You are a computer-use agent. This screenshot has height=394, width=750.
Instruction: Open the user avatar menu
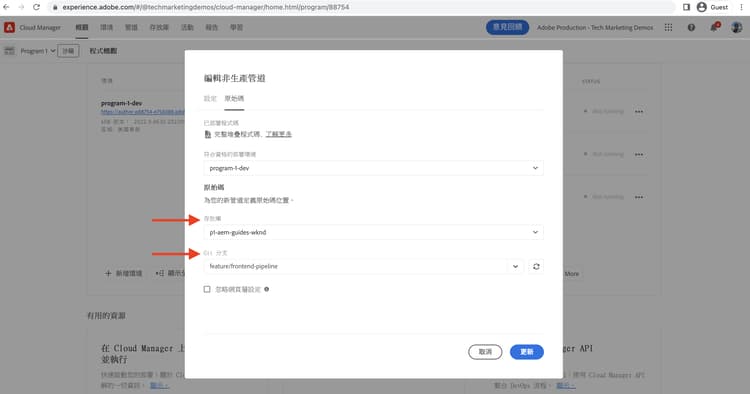(x=737, y=27)
